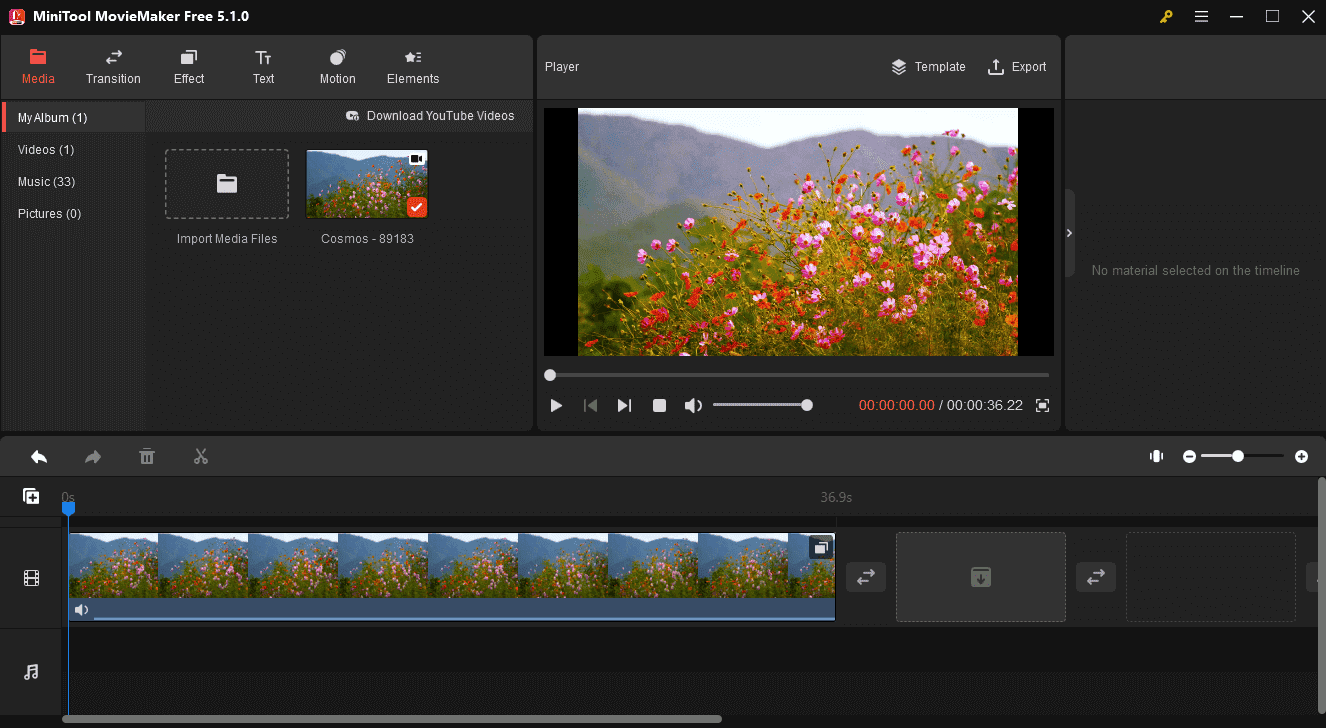This screenshot has height=728, width=1326.
Task: Click Download YouTube Videos
Action: (x=430, y=116)
